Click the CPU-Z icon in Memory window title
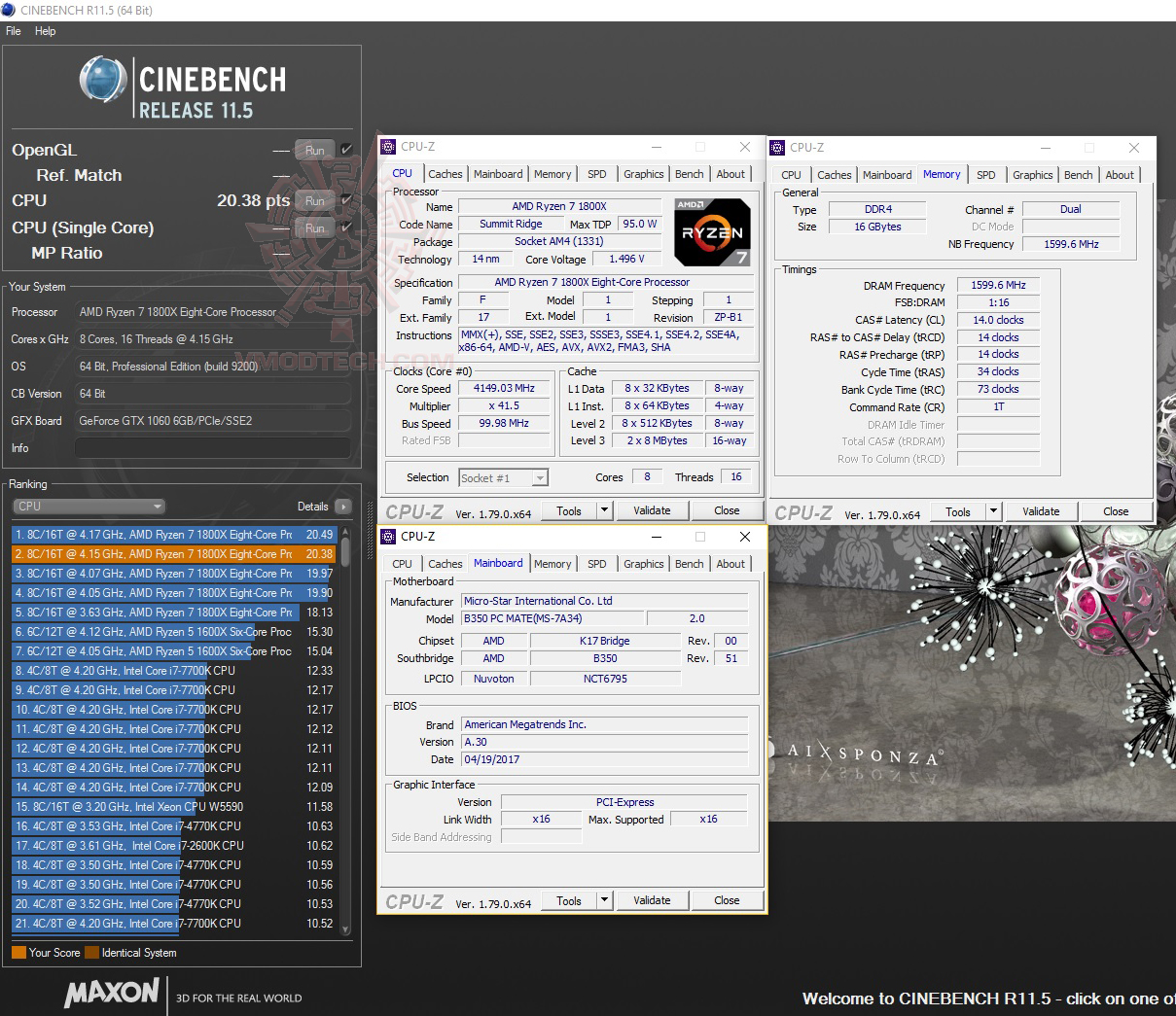The image size is (1176, 1016). point(777,148)
